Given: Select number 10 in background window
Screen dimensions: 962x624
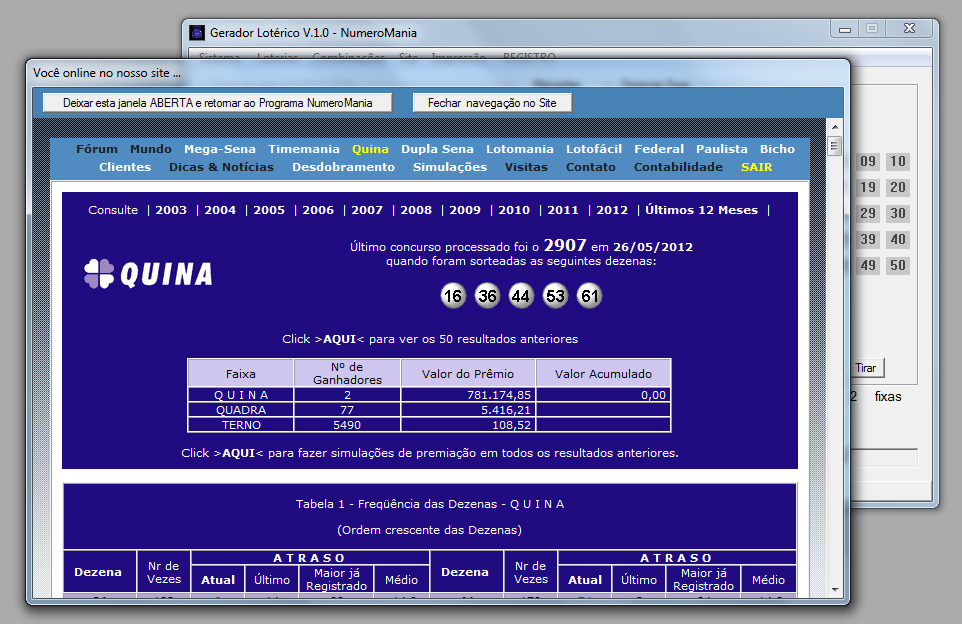Looking at the screenshot, I should click(x=898, y=161).
